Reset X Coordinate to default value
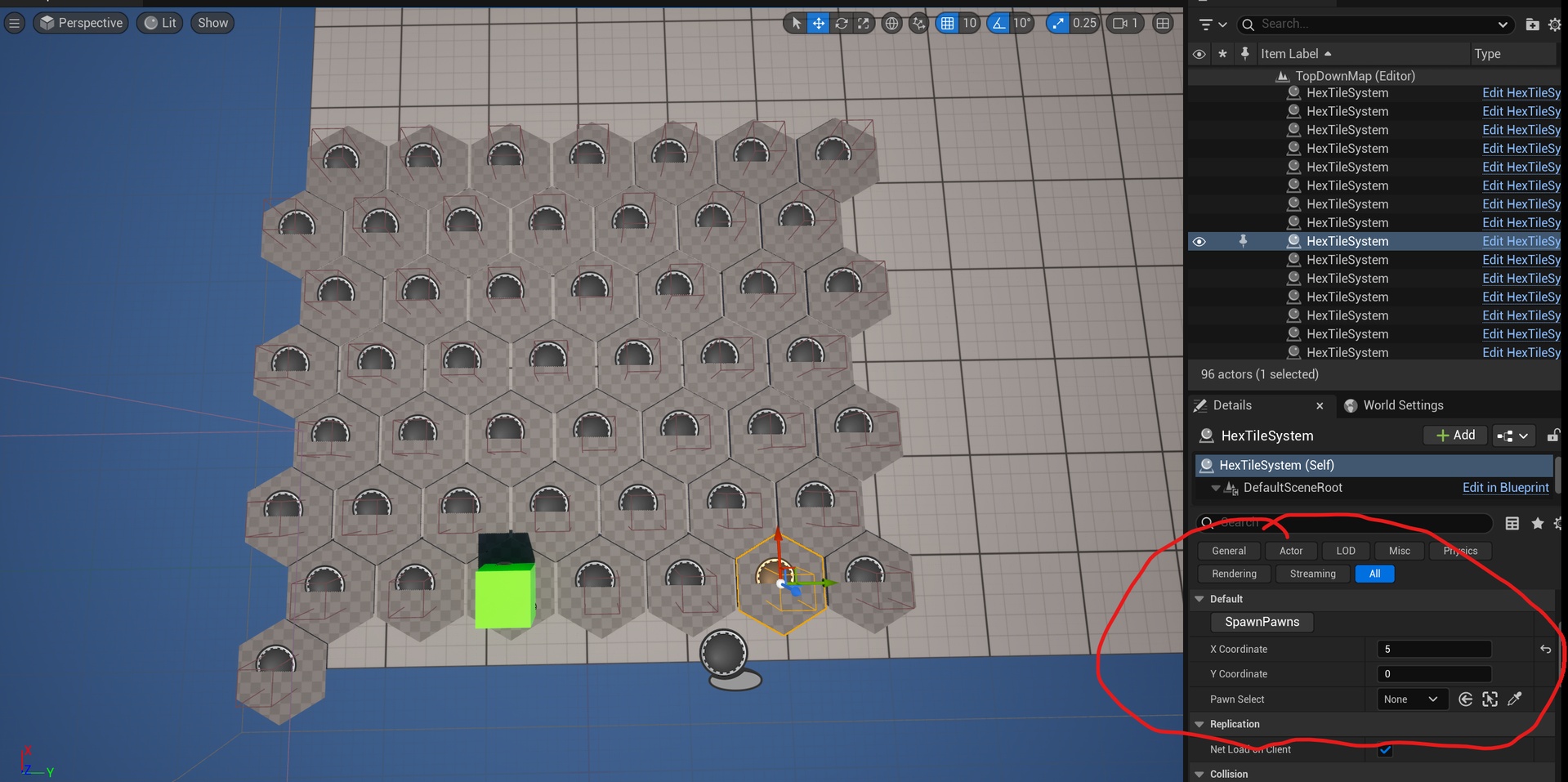Screen dimensions: 1568x782 point(1545,649)
